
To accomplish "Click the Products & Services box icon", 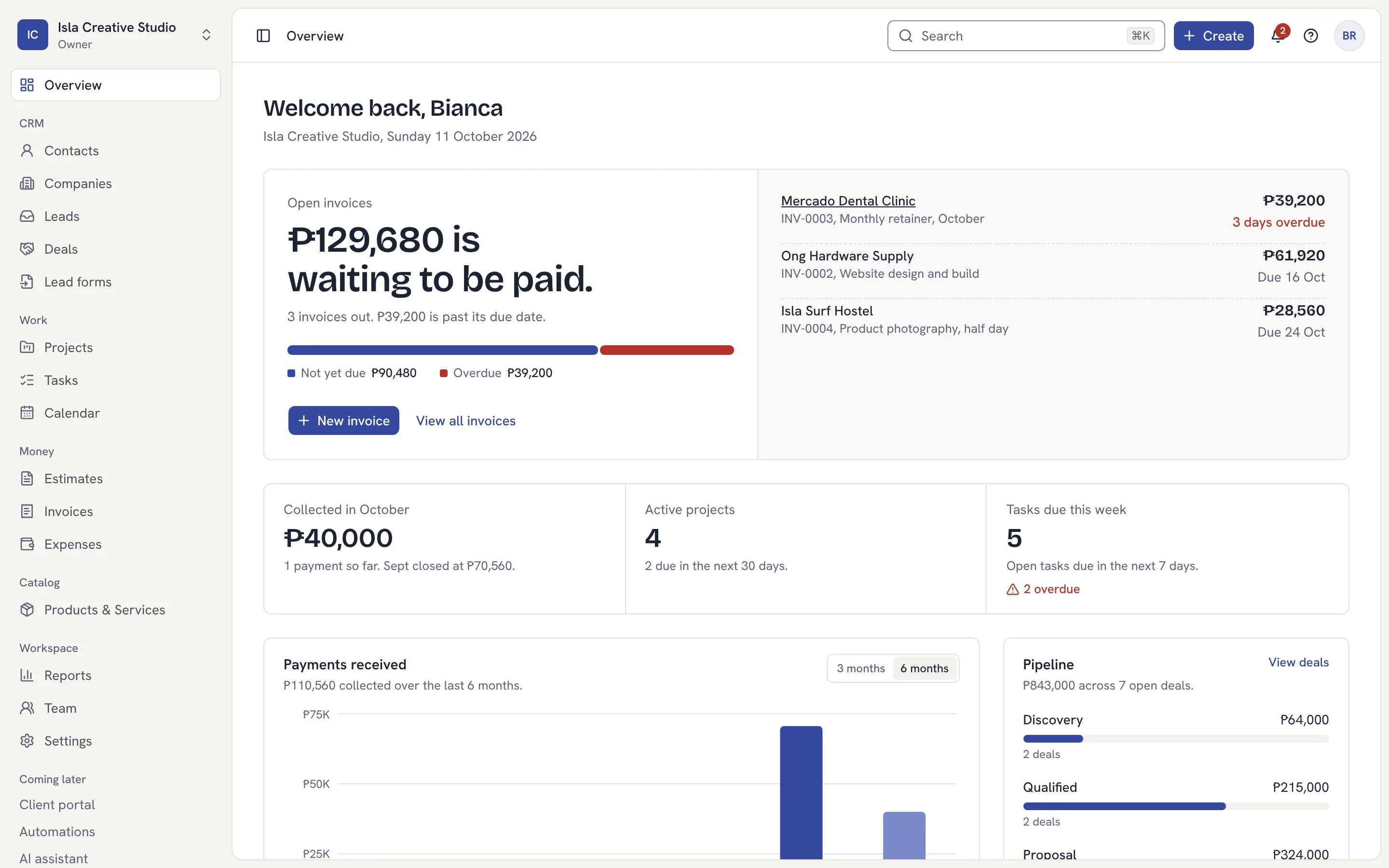I will tap(27, 609).
